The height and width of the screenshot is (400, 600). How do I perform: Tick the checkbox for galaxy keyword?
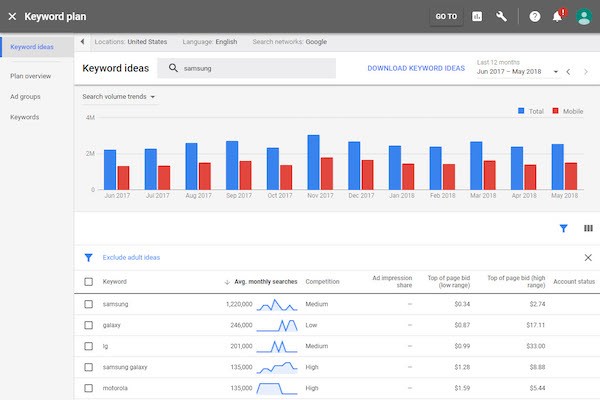[89, 325]
